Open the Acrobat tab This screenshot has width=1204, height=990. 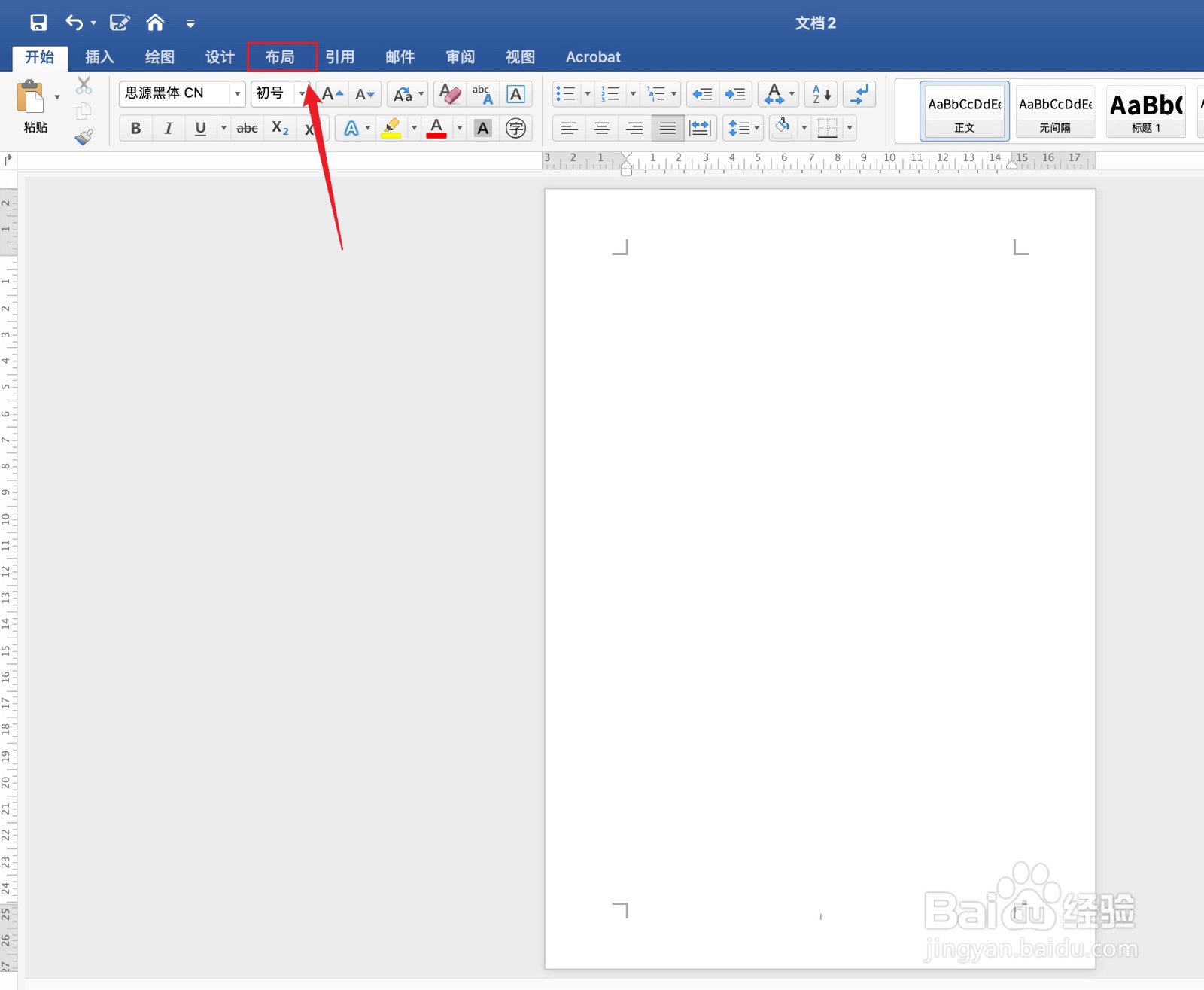coord(593,57)
